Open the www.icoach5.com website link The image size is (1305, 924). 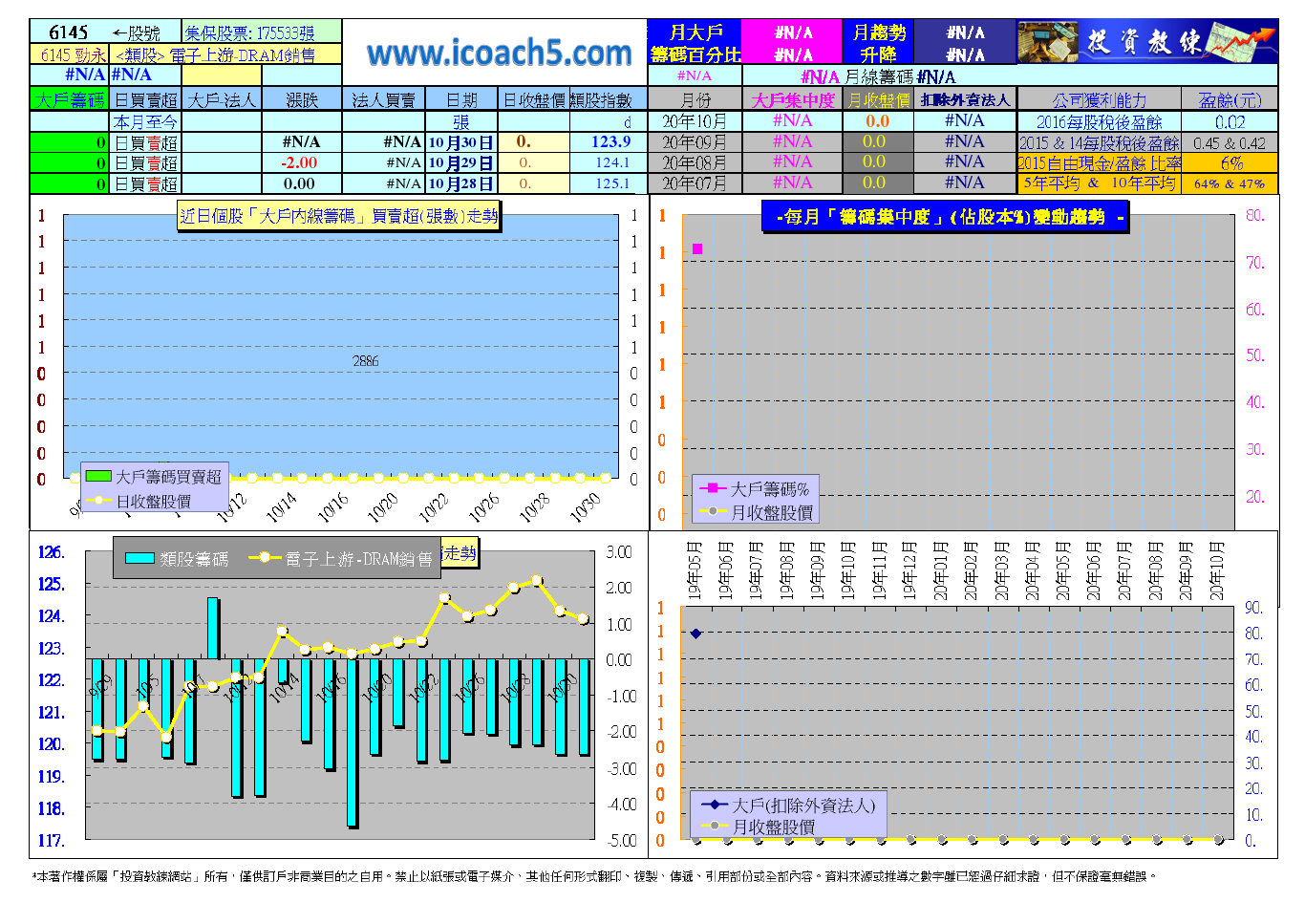[x=499, y=53]
